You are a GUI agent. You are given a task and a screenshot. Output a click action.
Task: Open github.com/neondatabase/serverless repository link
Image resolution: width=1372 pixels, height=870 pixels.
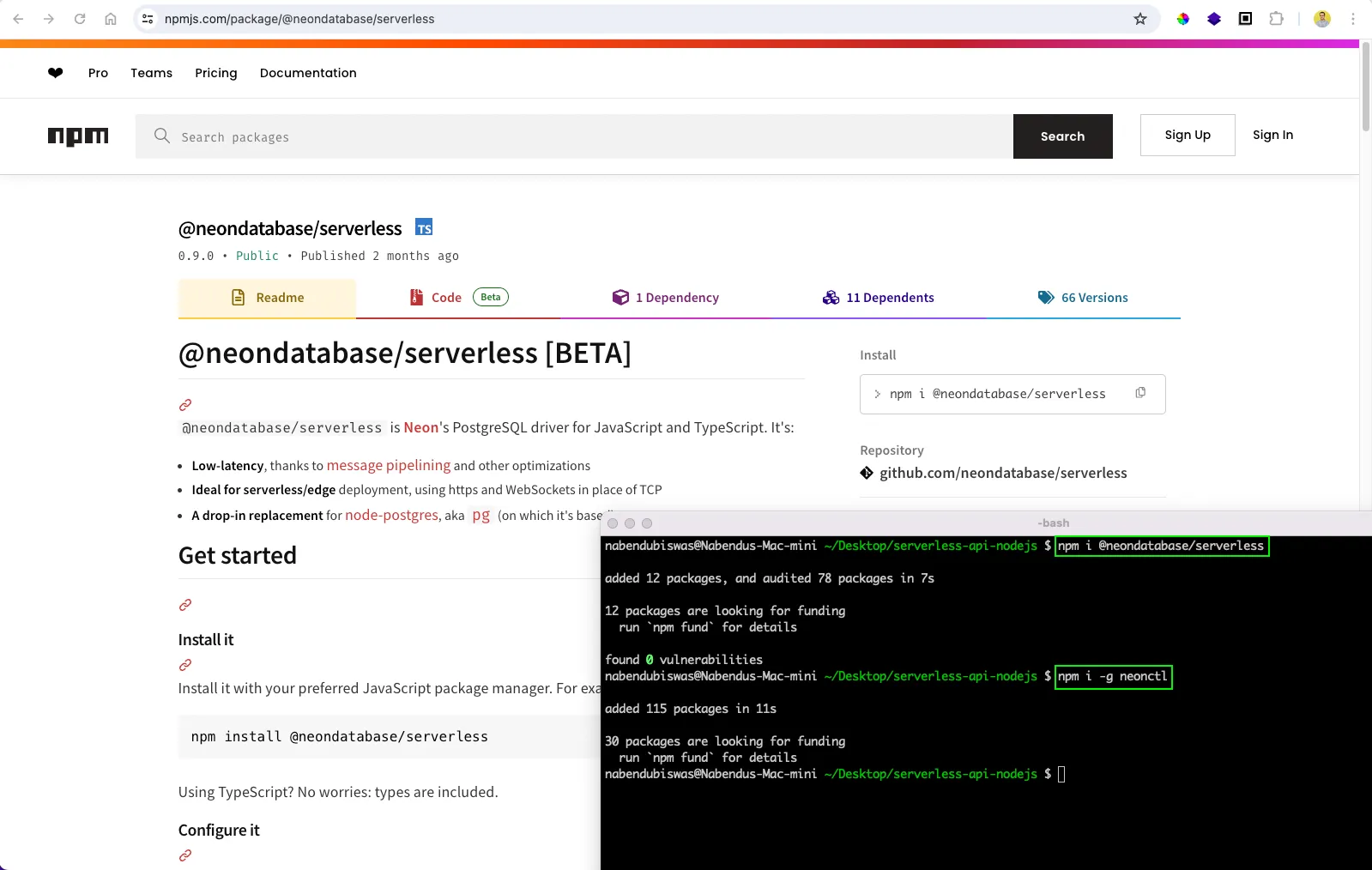[x=1003, y=473]
